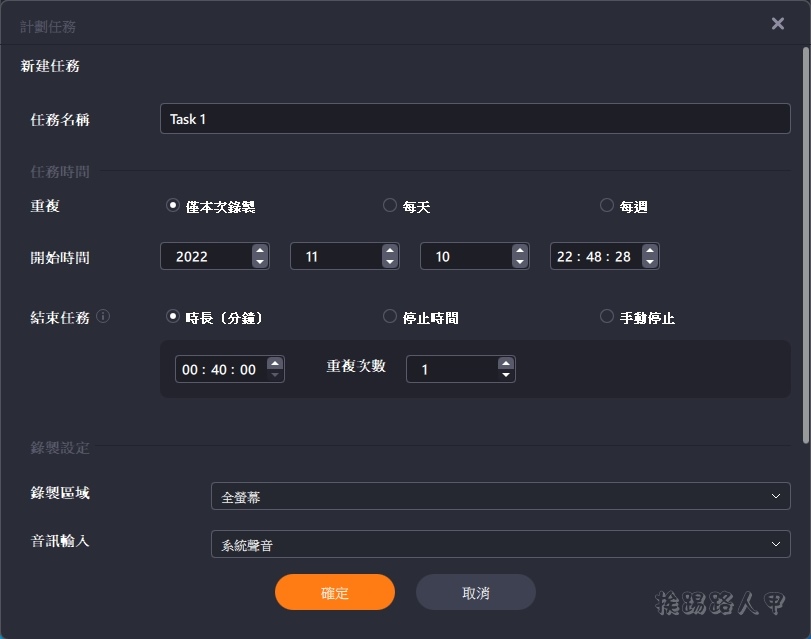Click the 取消 button

tap(475, 592)
